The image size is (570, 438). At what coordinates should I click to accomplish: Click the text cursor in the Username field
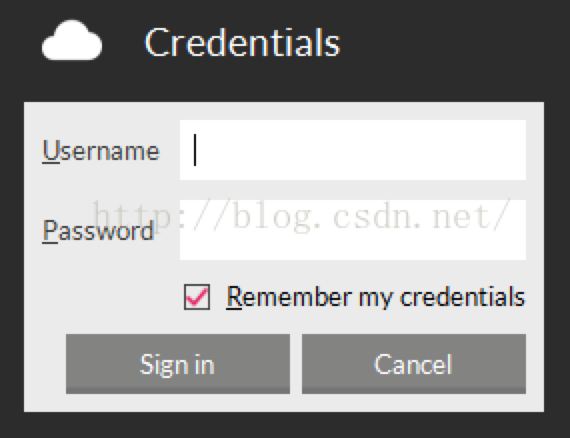tap(195, 150)
